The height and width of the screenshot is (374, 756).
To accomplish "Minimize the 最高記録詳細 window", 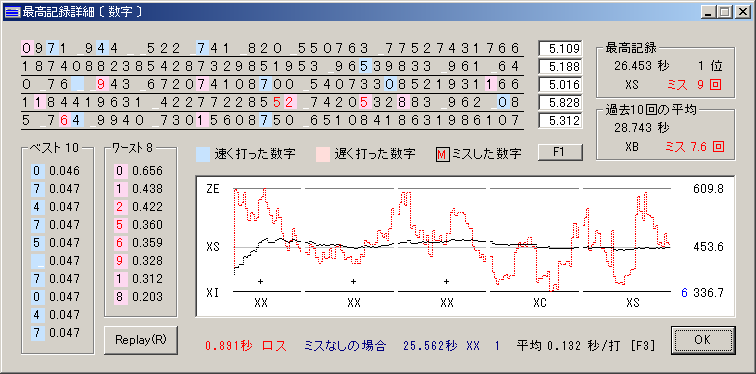I will click(x=707, y=12).
